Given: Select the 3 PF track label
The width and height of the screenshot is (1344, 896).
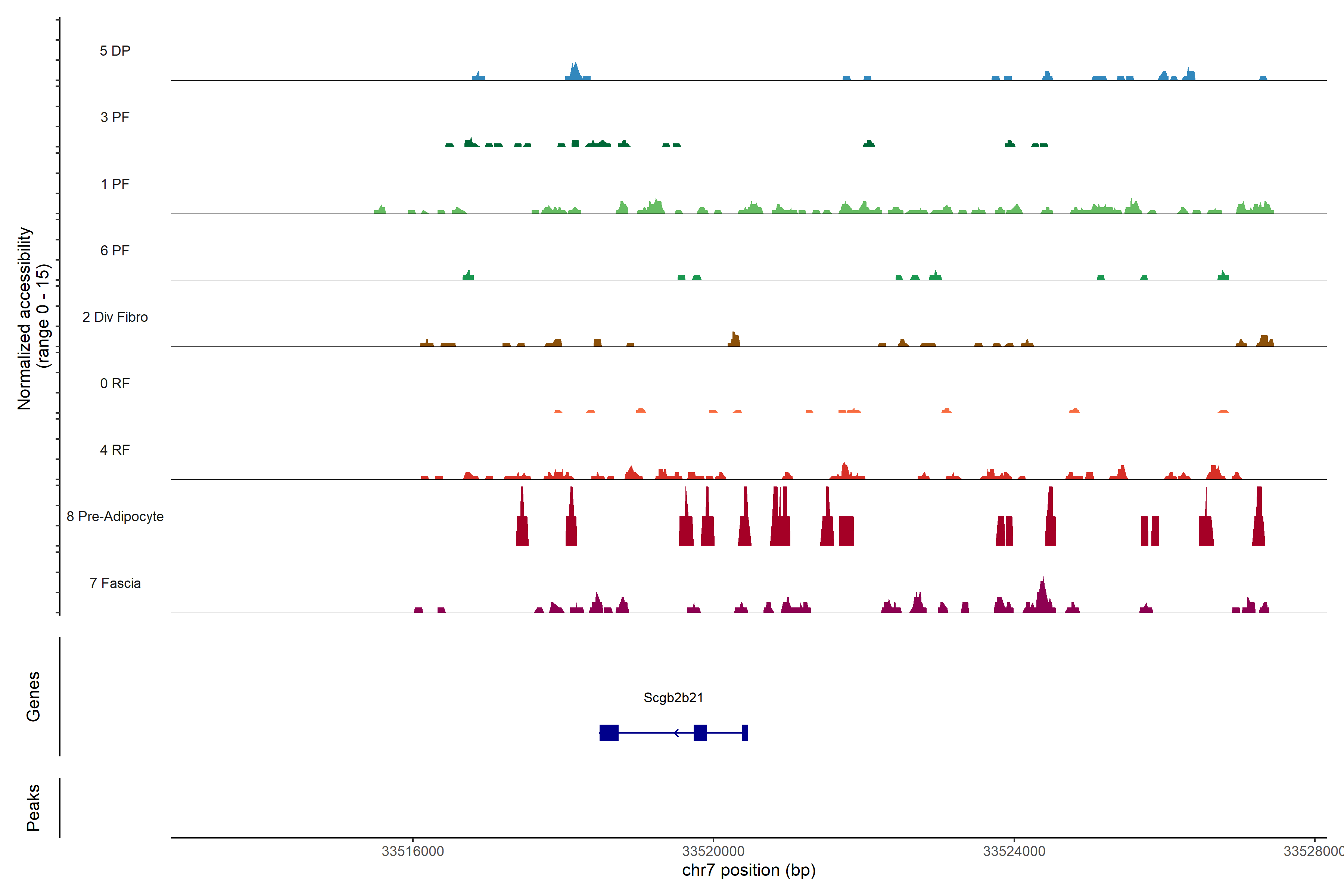Looking at the screenshot, I should click(115, 117).
